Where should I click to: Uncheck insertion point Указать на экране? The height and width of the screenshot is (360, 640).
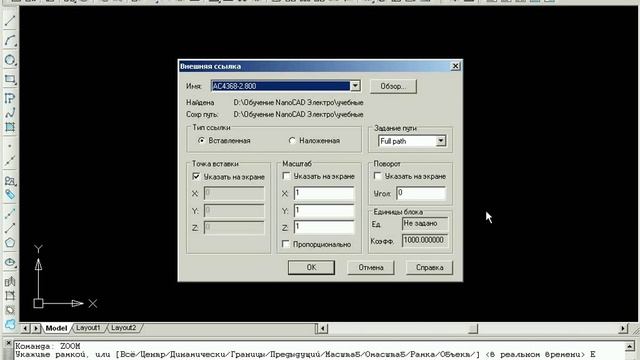pos(196,176)
